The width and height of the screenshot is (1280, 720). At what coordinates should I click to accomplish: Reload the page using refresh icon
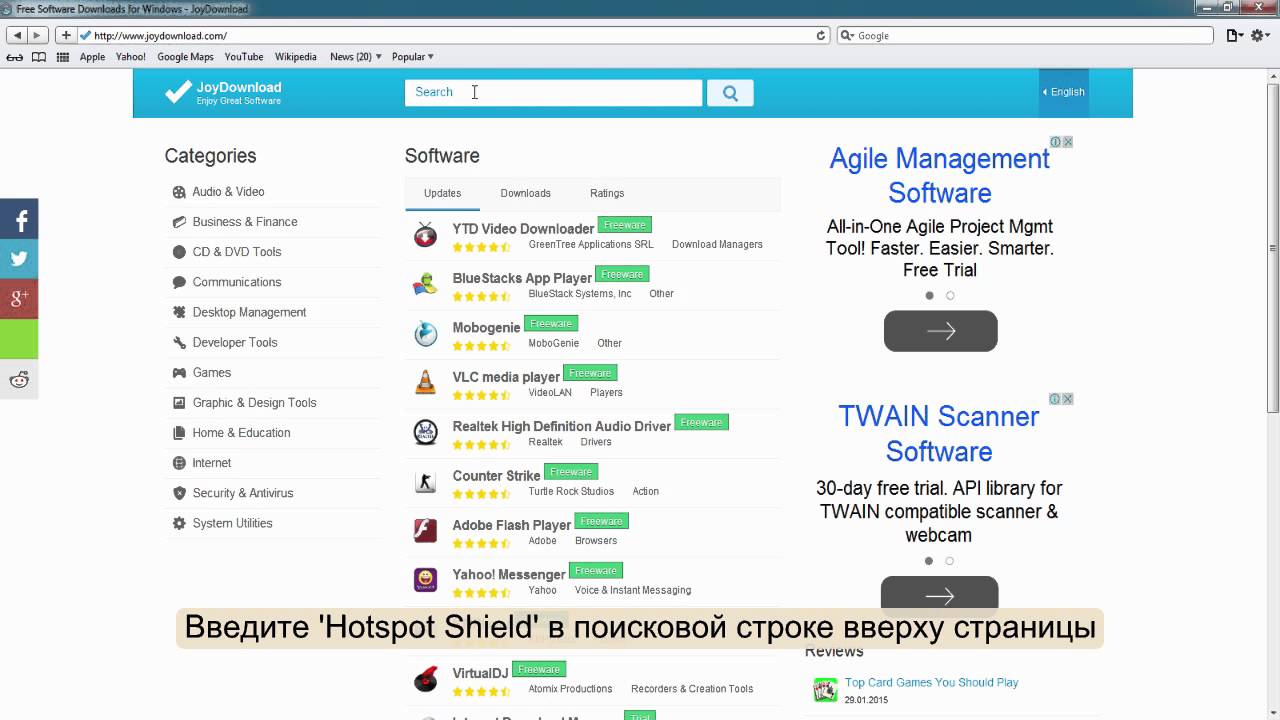pyautogui.click(x=821, y=35)
